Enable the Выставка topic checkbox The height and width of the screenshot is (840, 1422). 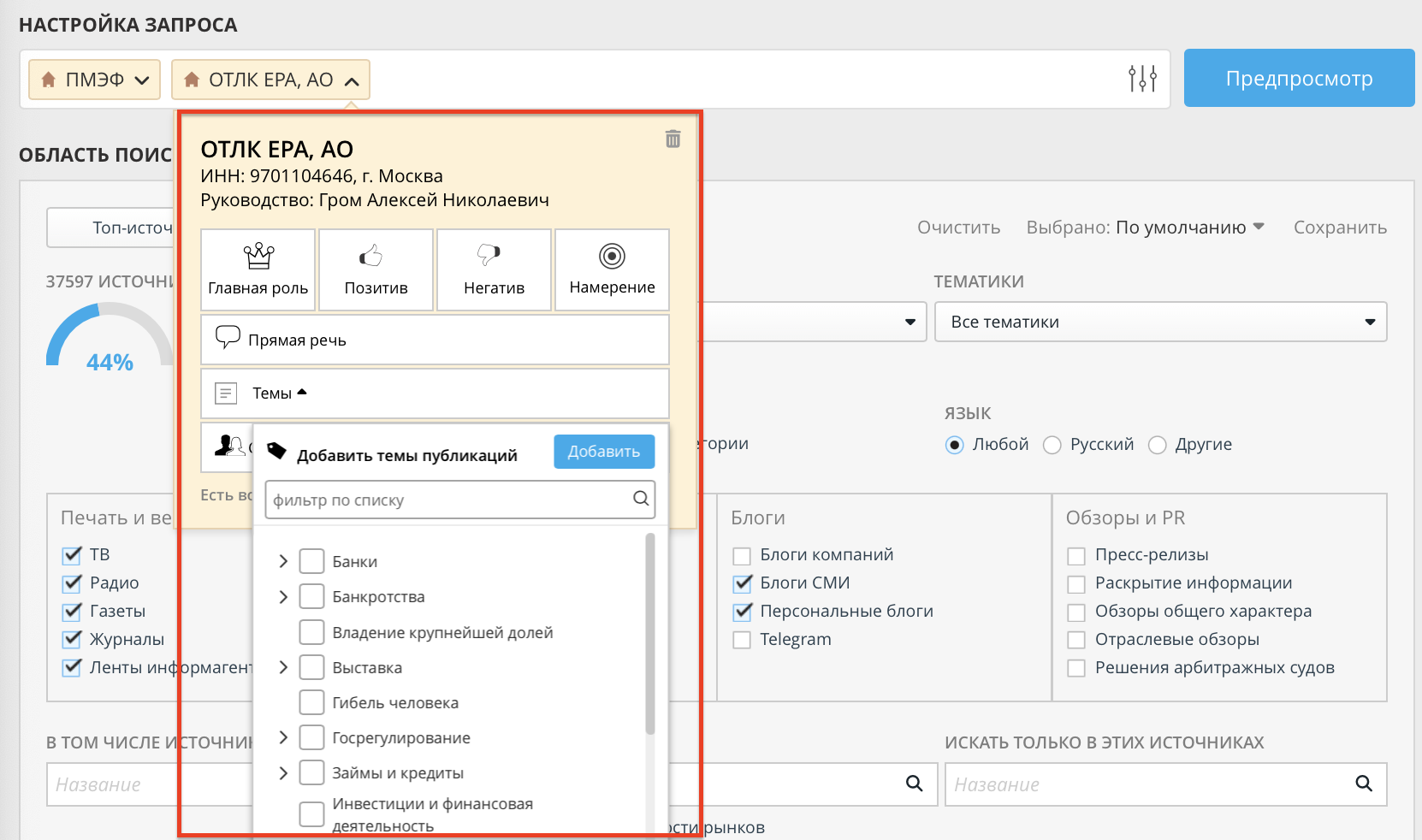click(x=311, y=667)
